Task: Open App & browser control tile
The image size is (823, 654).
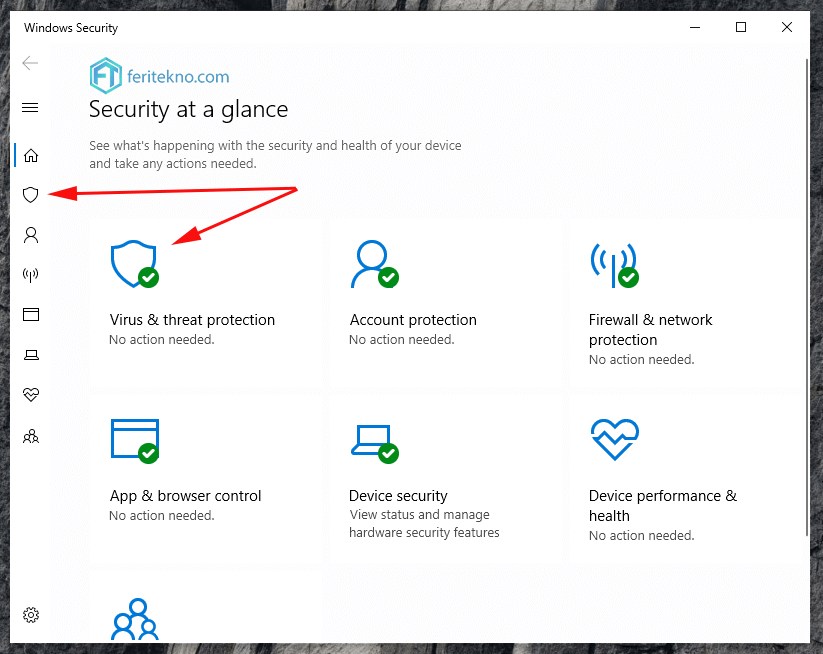Action: click(205, 478)
